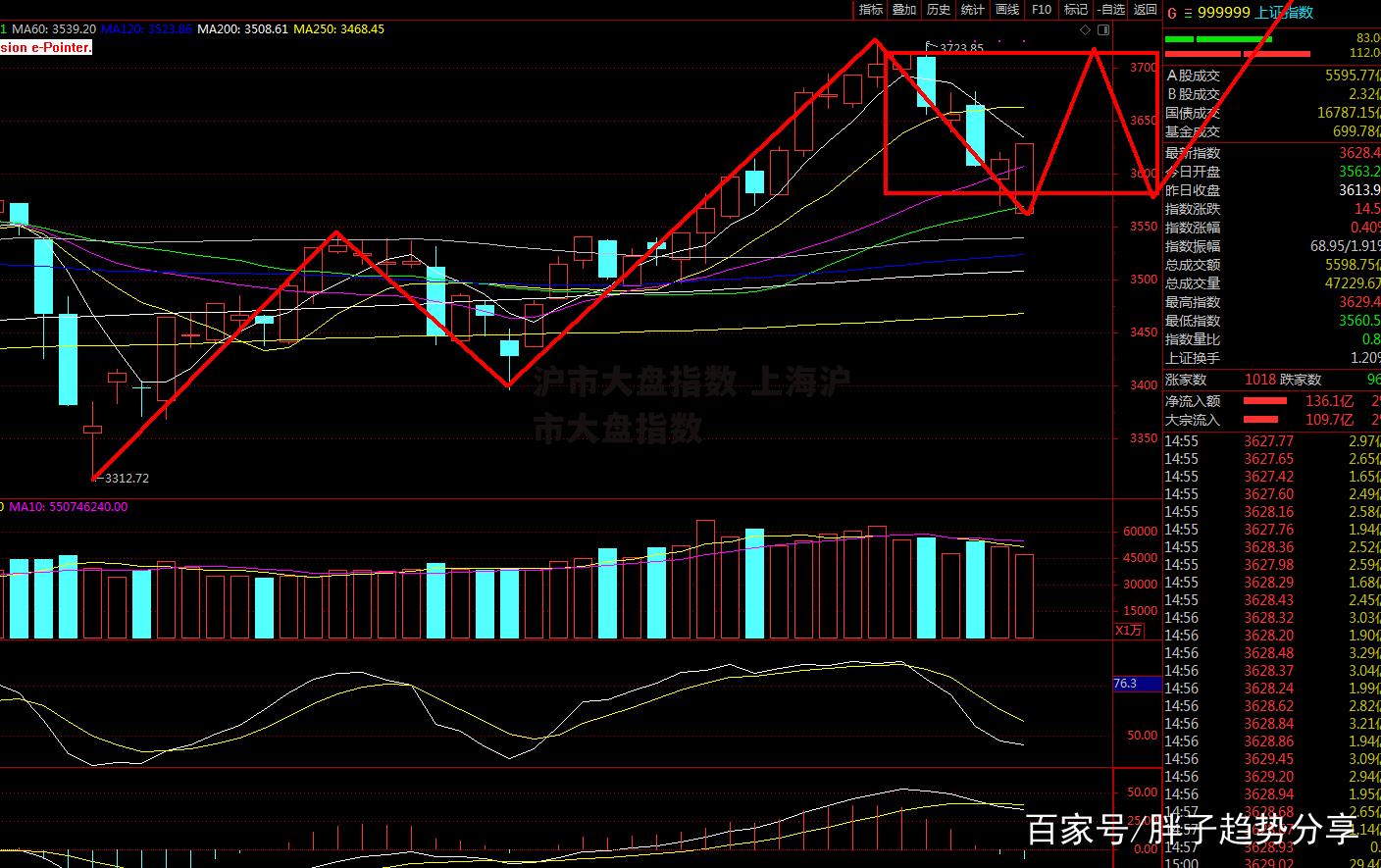Image resolution: width=1381 pixels, height=868 pixels.
Task: Click the 指数量比 row label
Action: point(1193,339)
